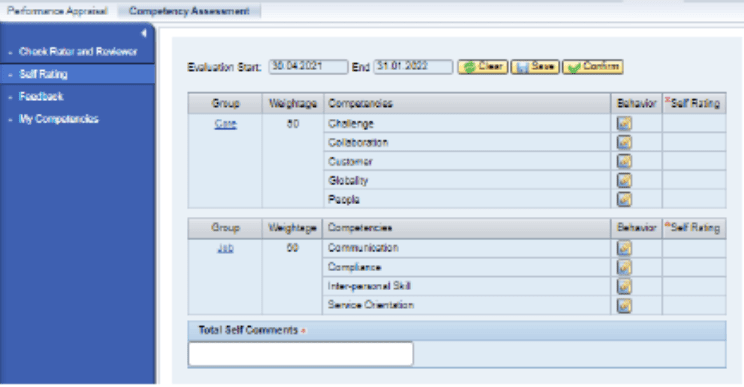Select the Service Orientation text
Image resolution: width=744 pixels, height=387 pixels.
click(x=371, y=305)
